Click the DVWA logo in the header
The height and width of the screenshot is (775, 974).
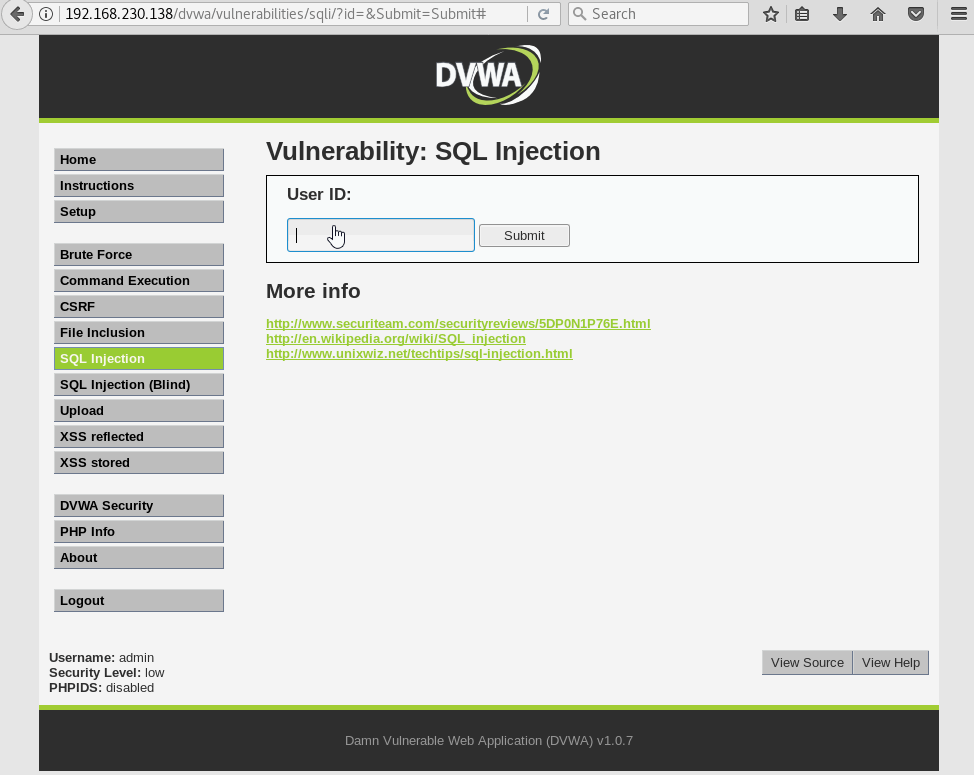tap(488, 75)
